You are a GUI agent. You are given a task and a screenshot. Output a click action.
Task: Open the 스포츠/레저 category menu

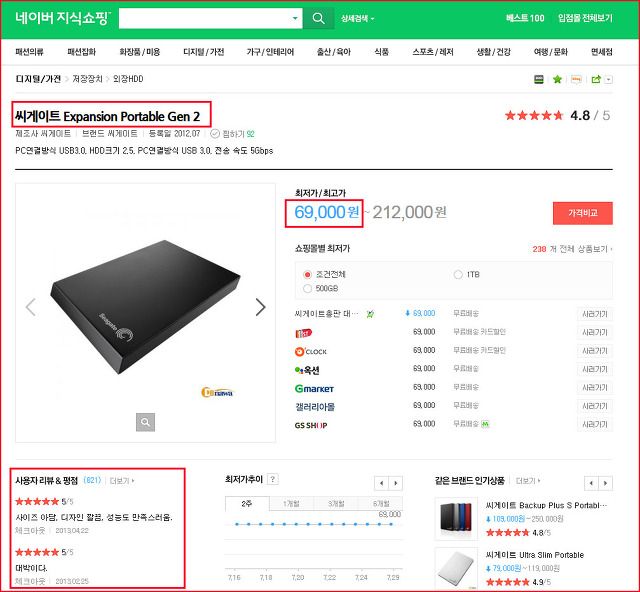433,52
